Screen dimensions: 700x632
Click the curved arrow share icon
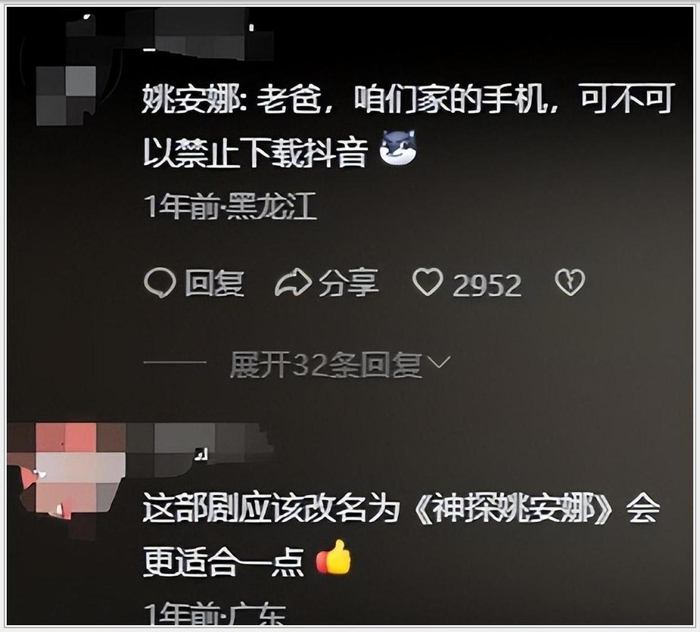coord(293,283)
